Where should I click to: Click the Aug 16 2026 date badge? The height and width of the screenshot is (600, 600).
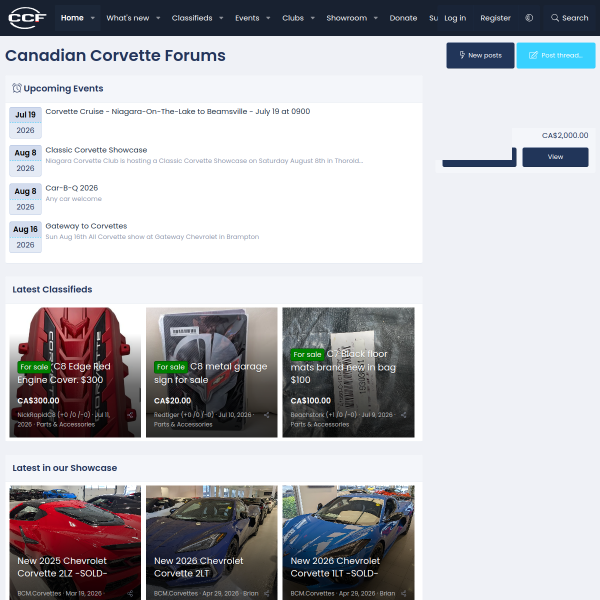25,237
